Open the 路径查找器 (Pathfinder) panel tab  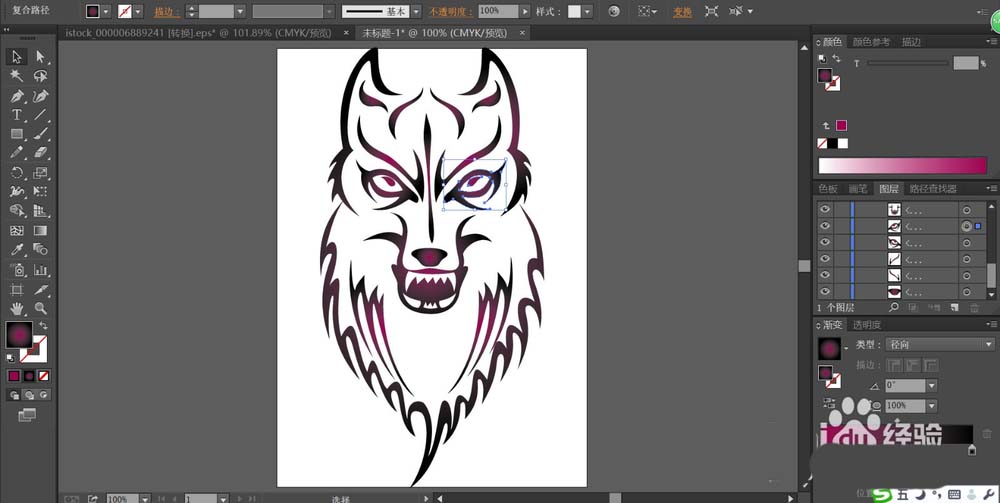click(x=933, y=189)
